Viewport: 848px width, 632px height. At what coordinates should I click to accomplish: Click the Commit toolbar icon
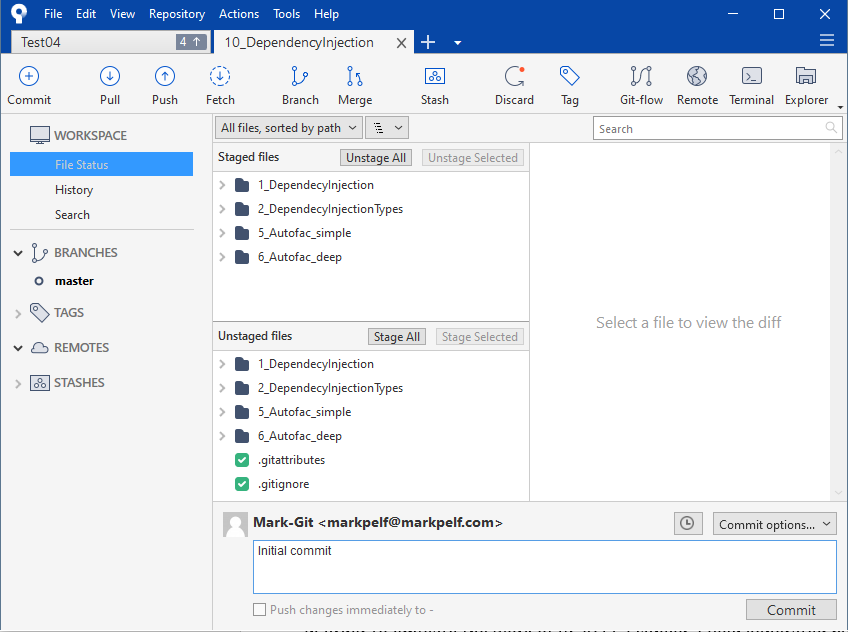coord(29,76)
